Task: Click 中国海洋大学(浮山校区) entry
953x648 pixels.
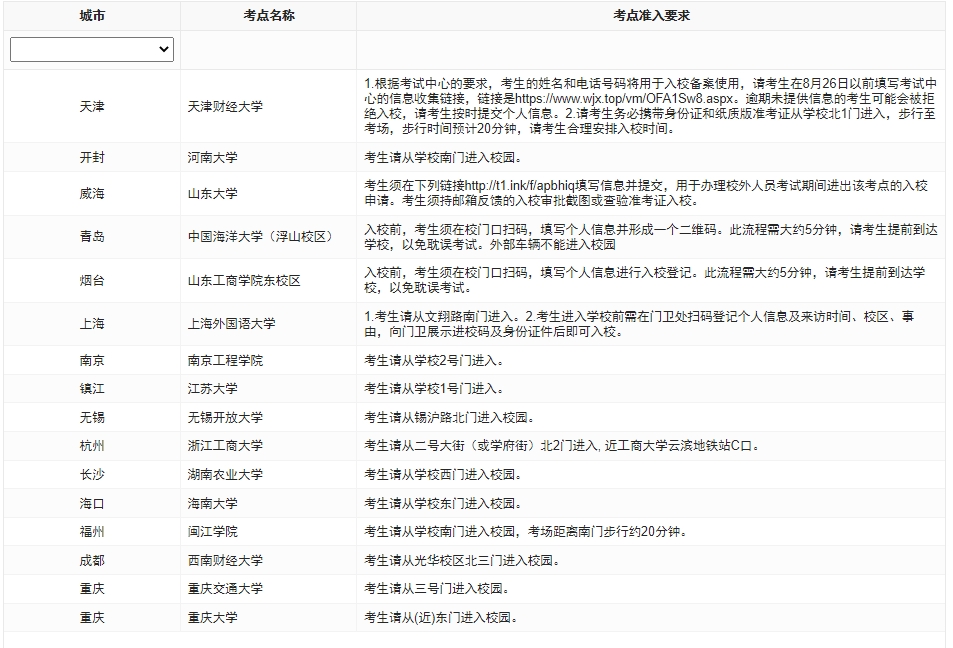Action: tap(260, 237)
